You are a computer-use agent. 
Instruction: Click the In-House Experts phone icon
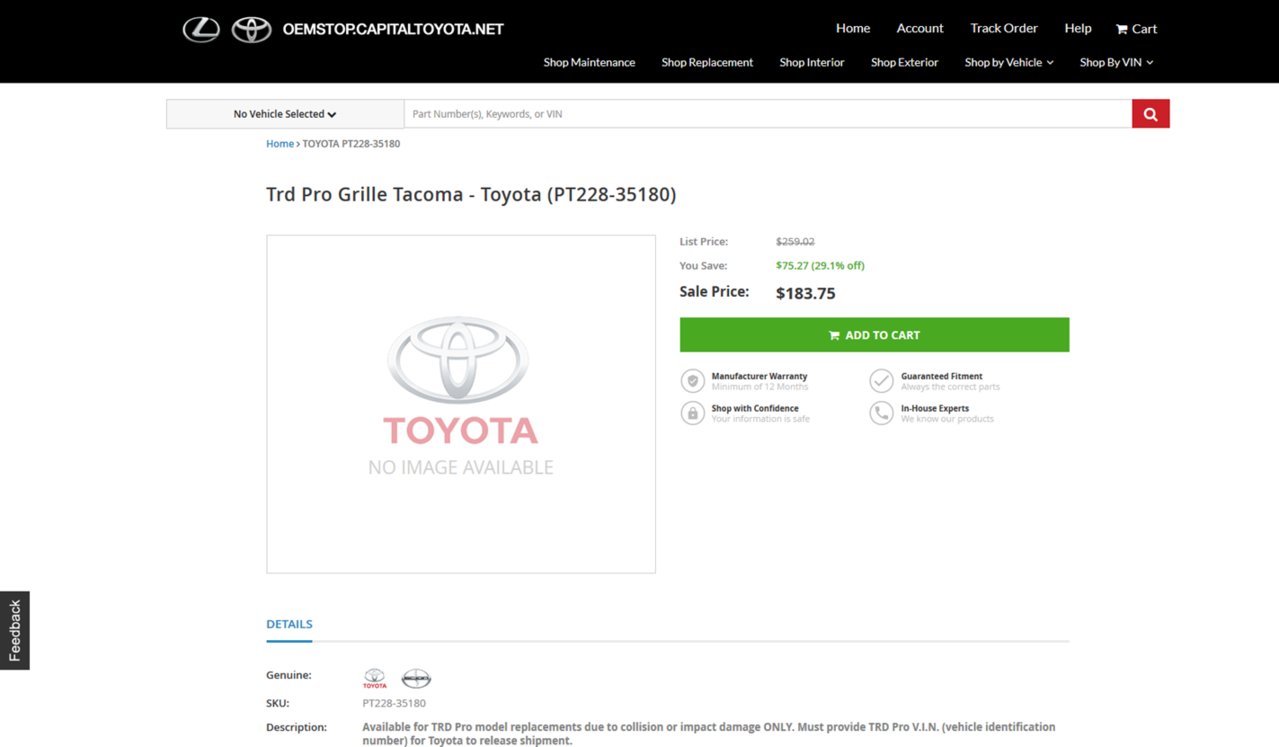click(881, 413)
